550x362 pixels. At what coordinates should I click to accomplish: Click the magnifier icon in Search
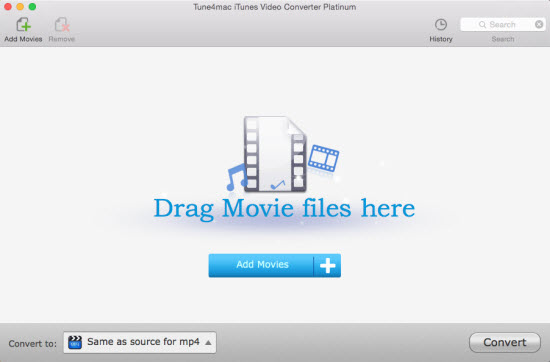[x=482, y=25]
